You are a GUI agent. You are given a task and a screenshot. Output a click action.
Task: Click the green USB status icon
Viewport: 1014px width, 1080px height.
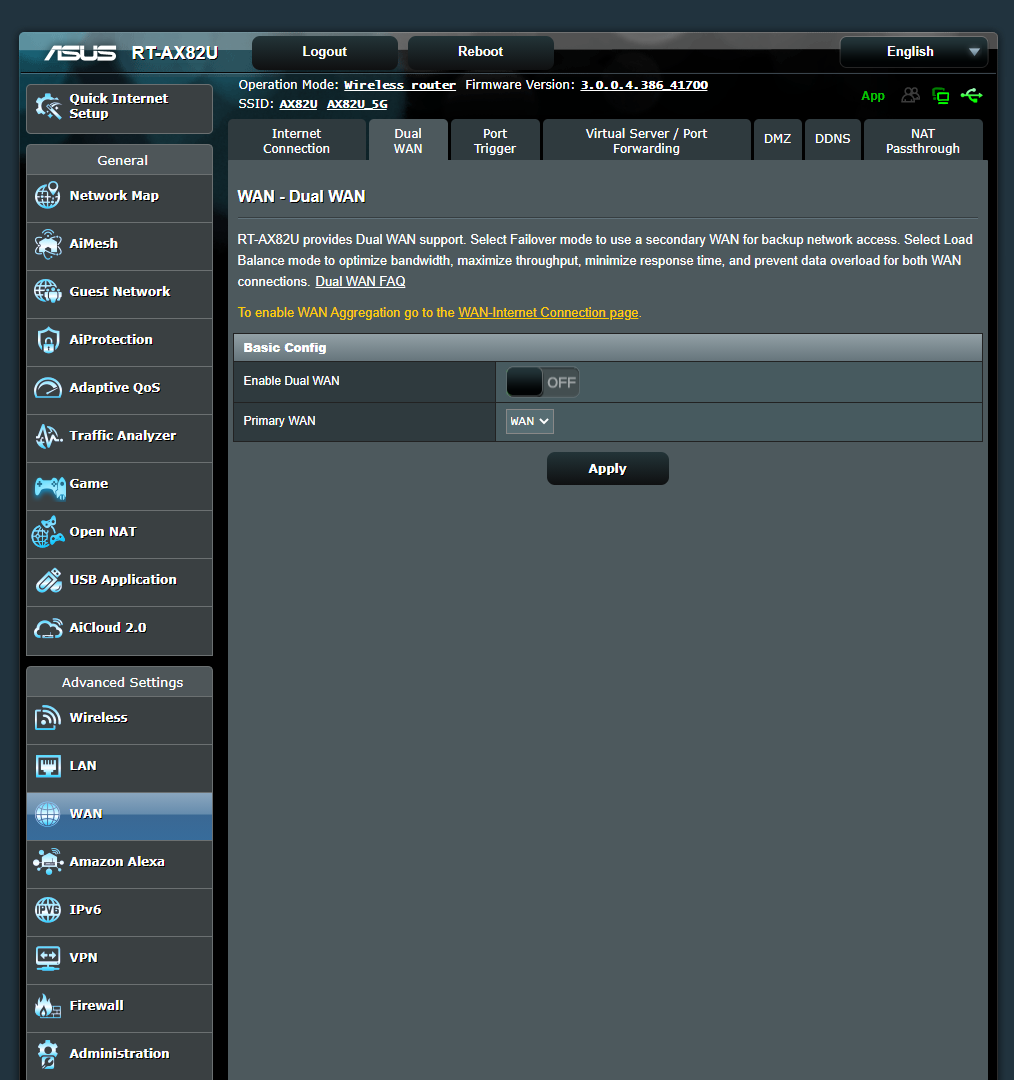pos(971,95)
